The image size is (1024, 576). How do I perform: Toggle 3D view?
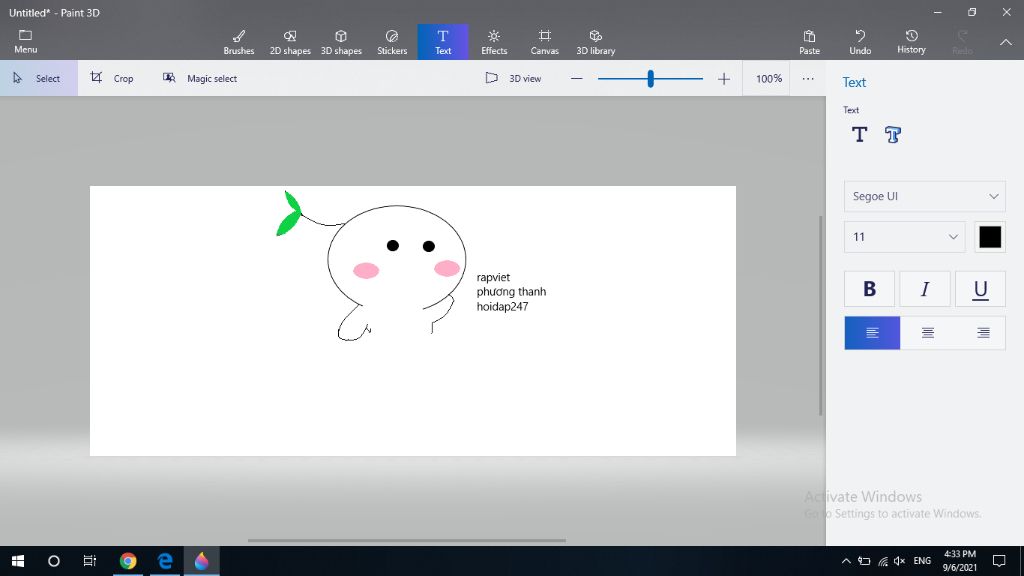513,78
